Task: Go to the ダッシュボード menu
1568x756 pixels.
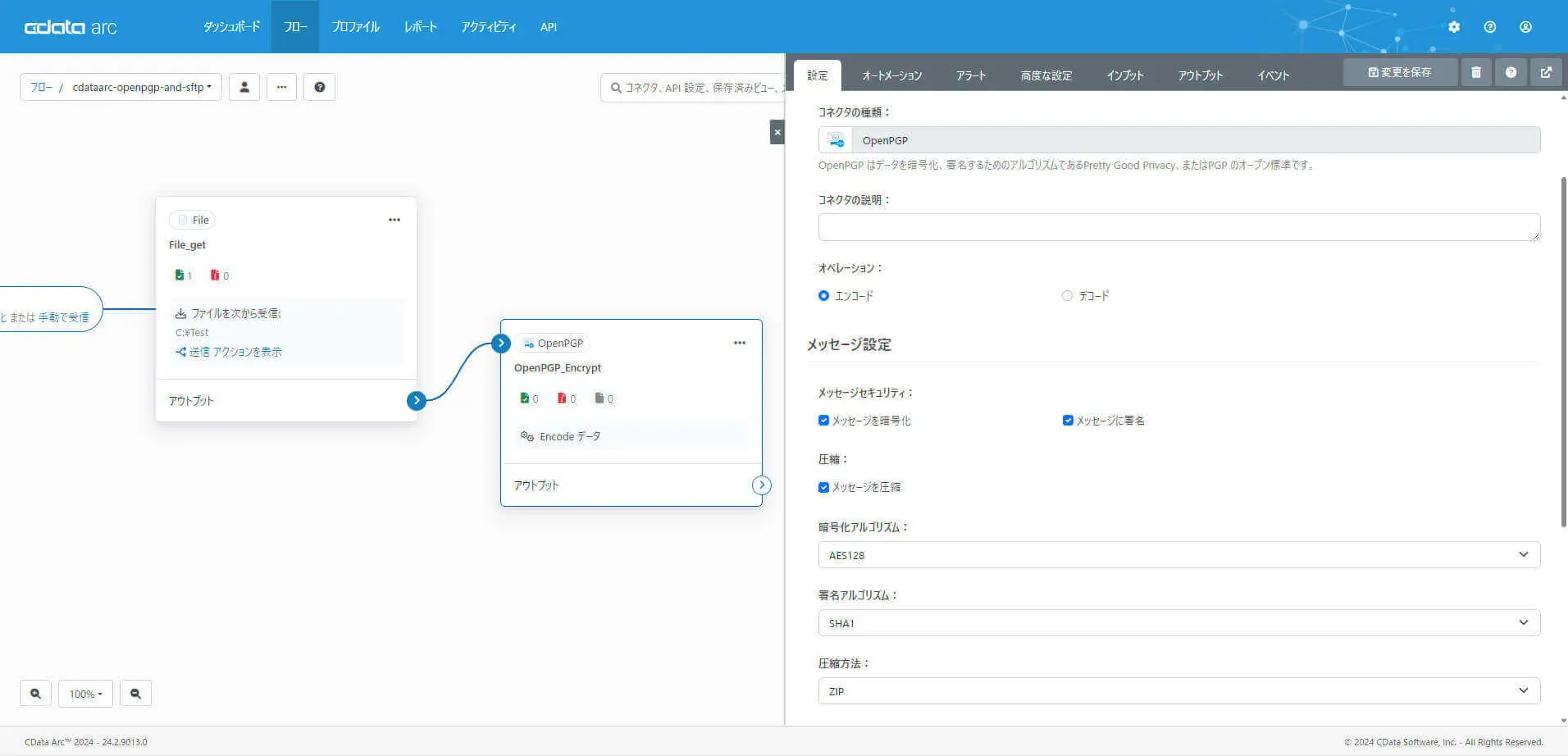Action: click(231, 27)
